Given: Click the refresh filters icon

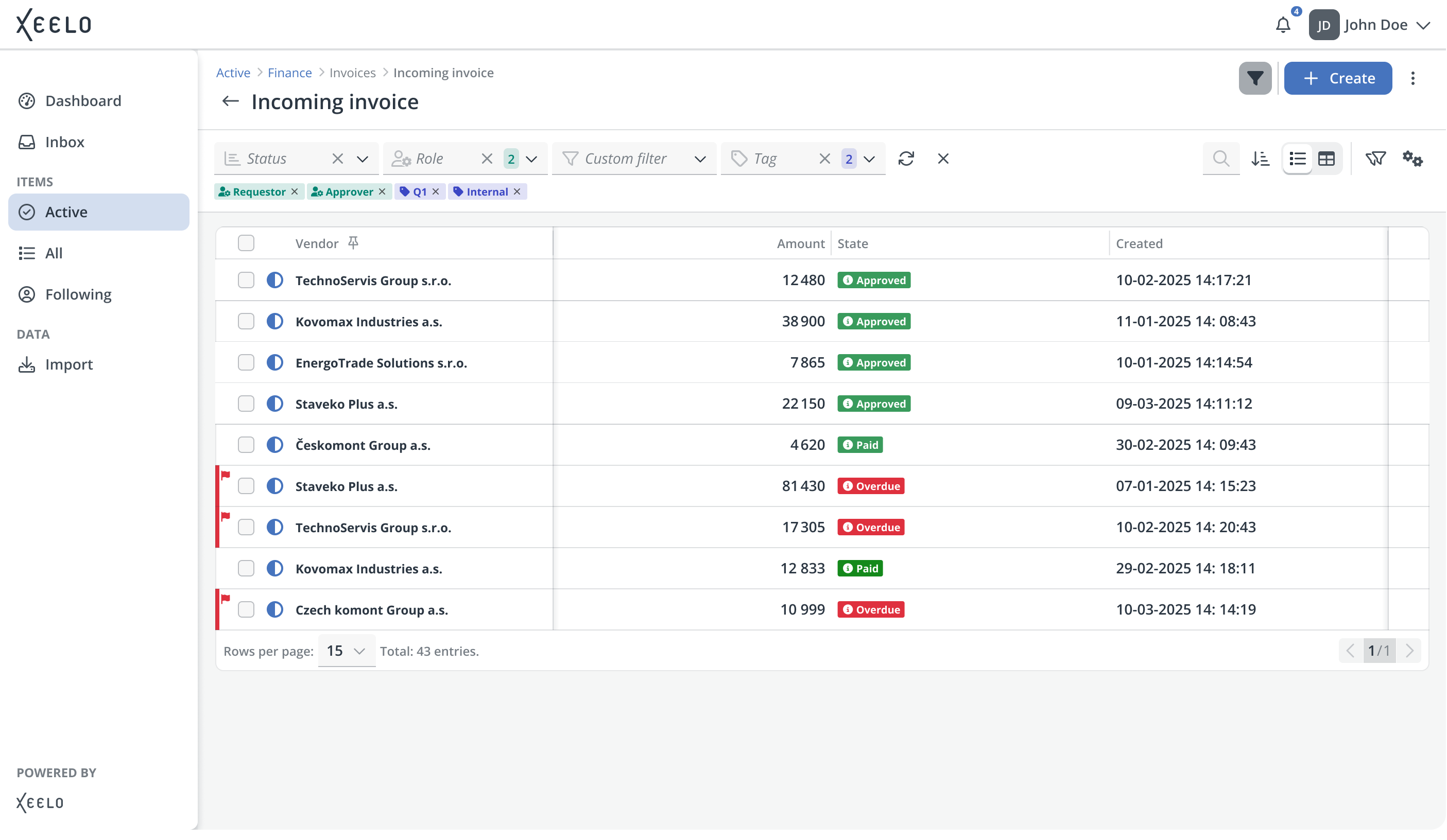Looking at the screenshot, I should point(906,159).
